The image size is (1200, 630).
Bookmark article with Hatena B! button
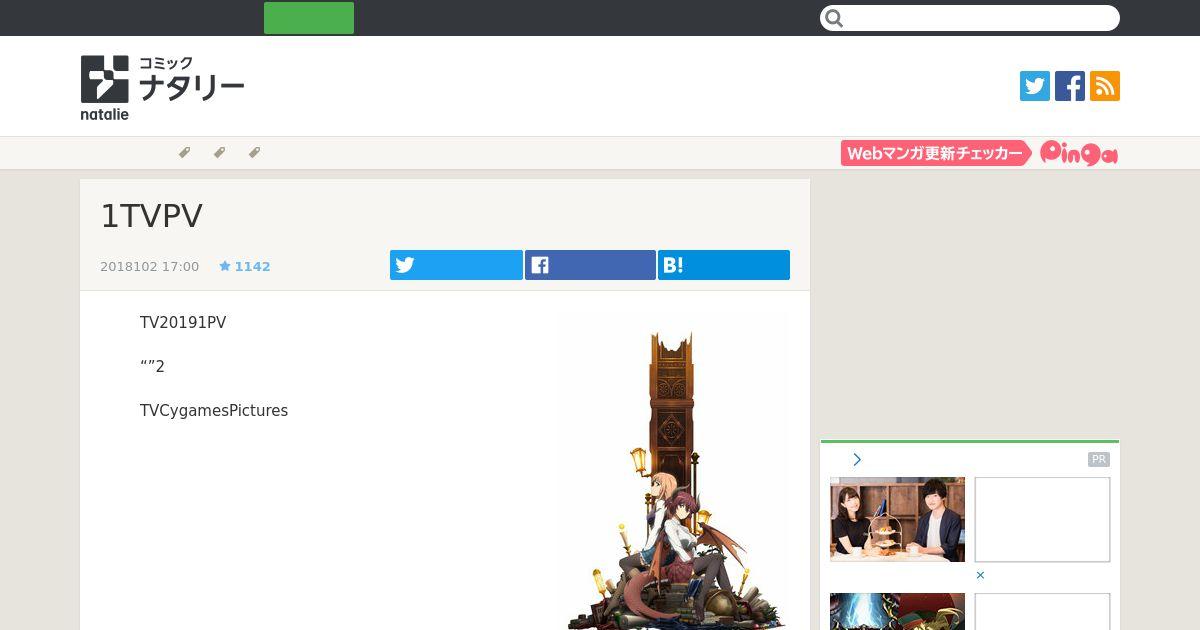point(724,265)
